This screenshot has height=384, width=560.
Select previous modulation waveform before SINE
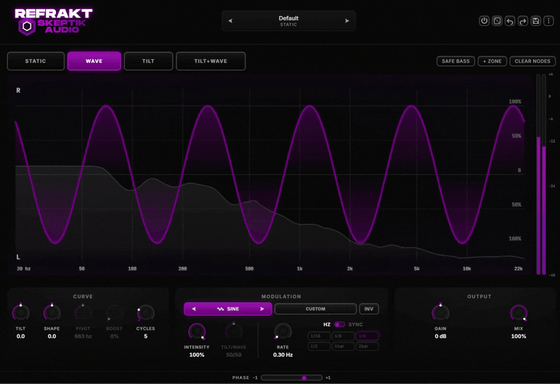194,309
